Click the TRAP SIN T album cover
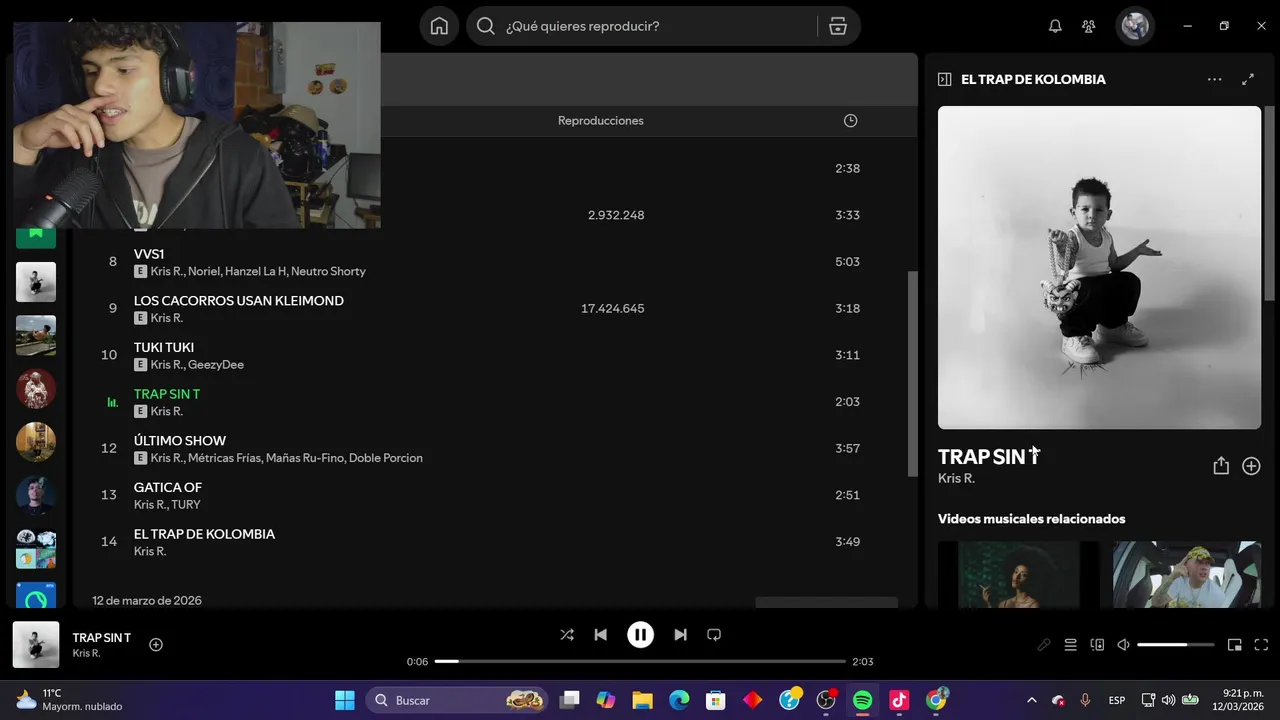This screenshot has height=720, width=1280. tap(1099, 267)
